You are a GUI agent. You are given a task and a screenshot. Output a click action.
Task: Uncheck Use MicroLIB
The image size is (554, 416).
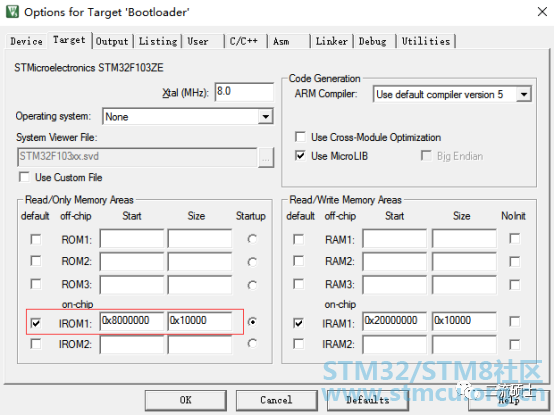click(x=300, y=156)
